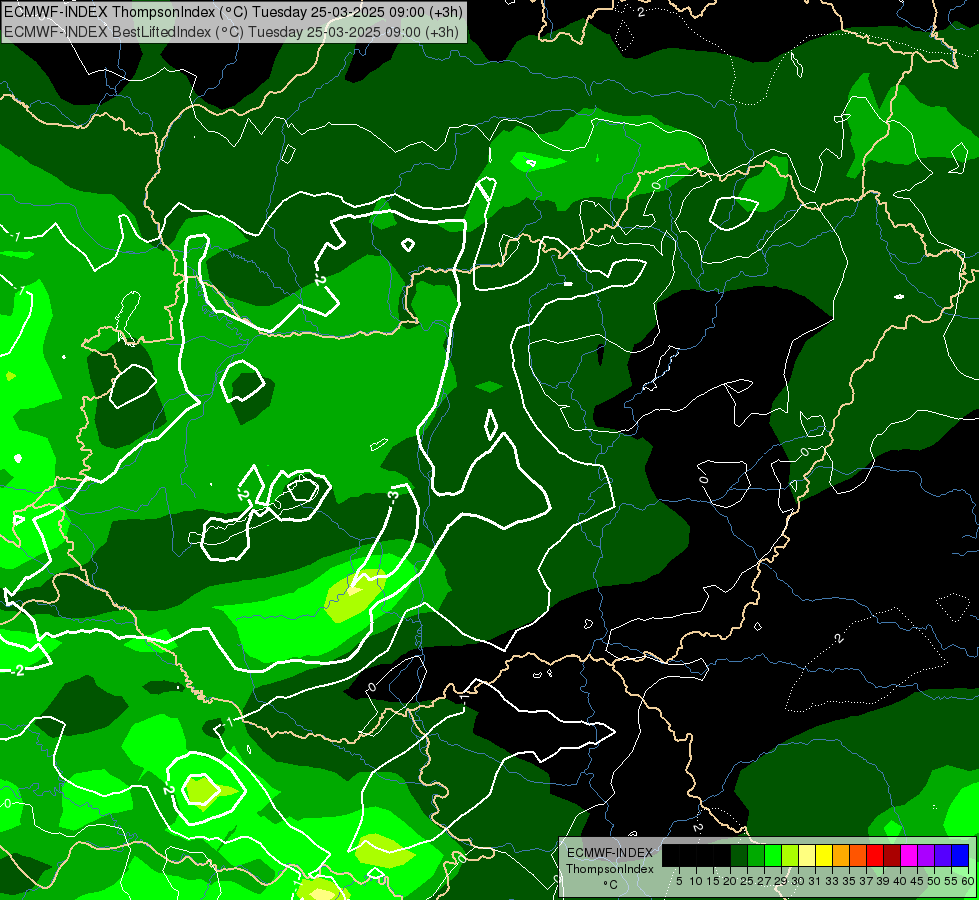The image size is (979, 900).
Task: Click the legend tick value 5
Action: point(679,881)
